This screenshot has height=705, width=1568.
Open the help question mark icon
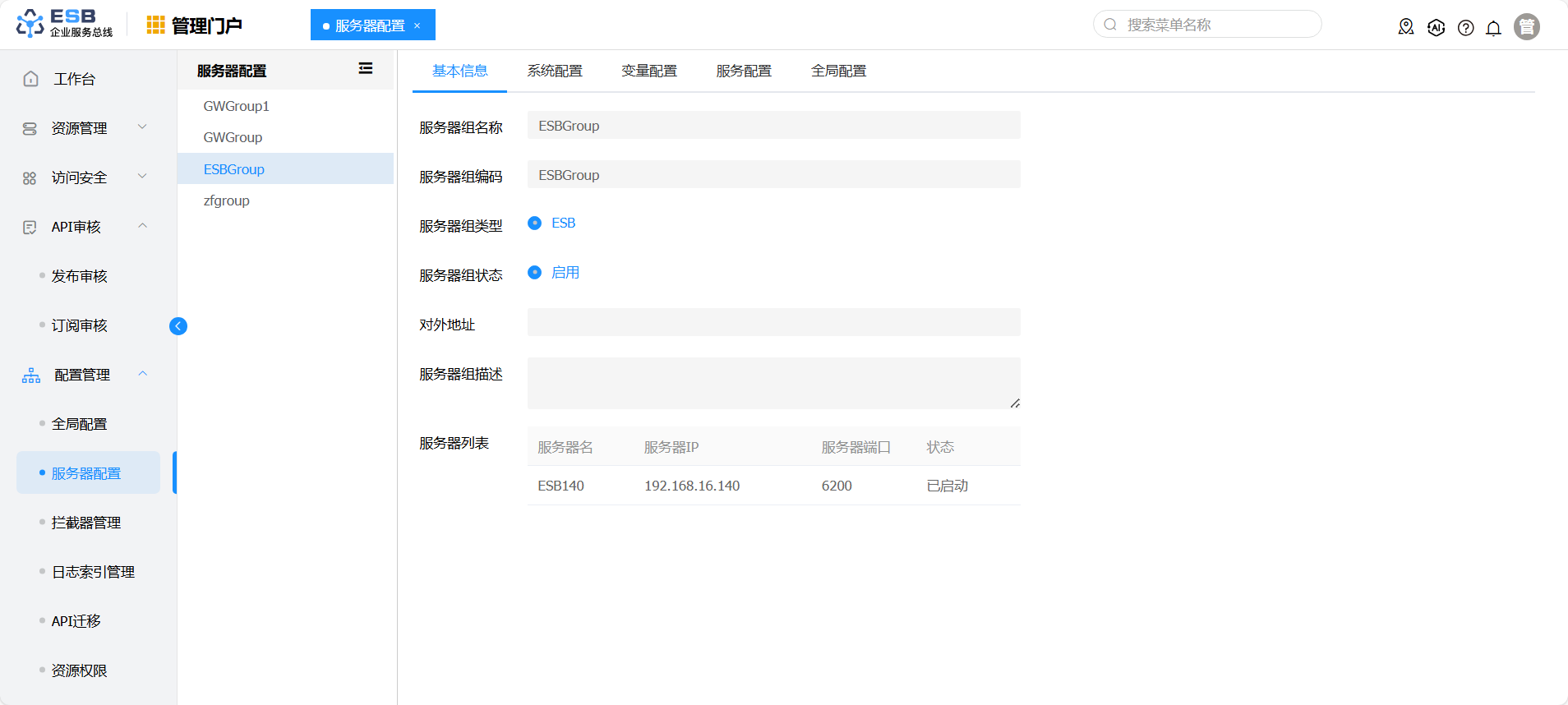(x=1465, y=28)
